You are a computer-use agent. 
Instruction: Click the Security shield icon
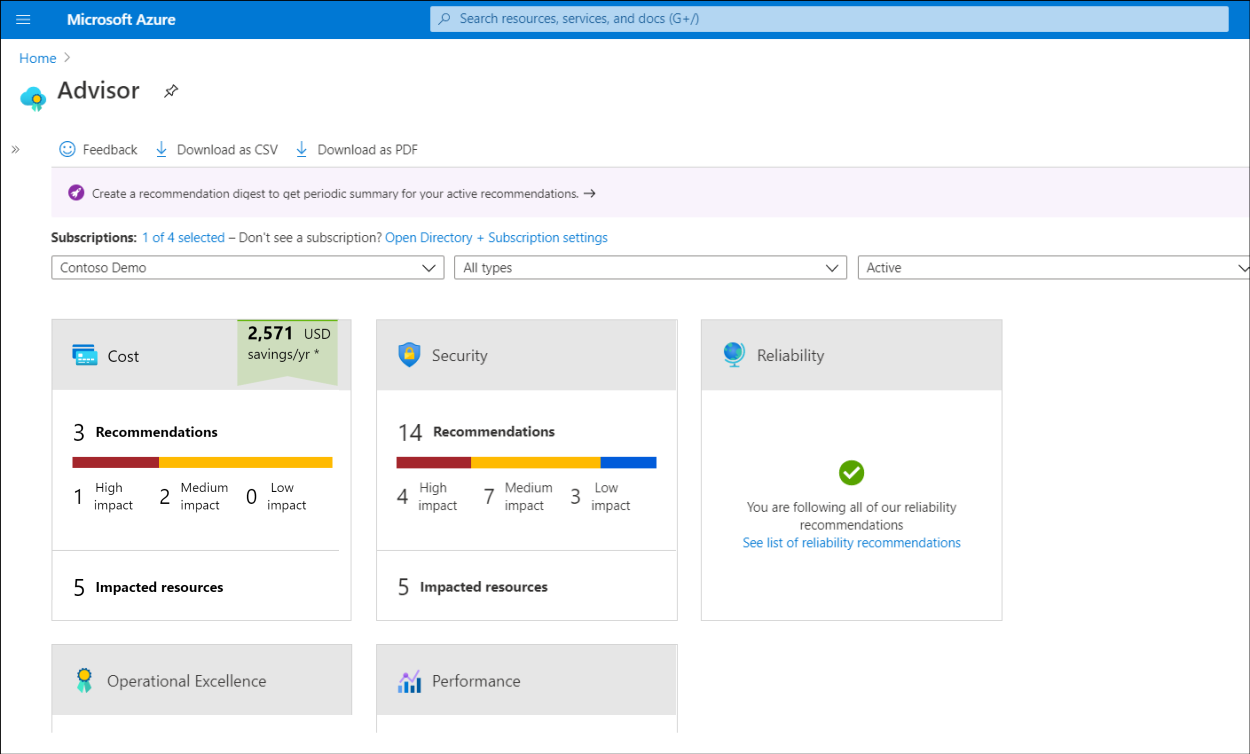(x=409, y=355)
